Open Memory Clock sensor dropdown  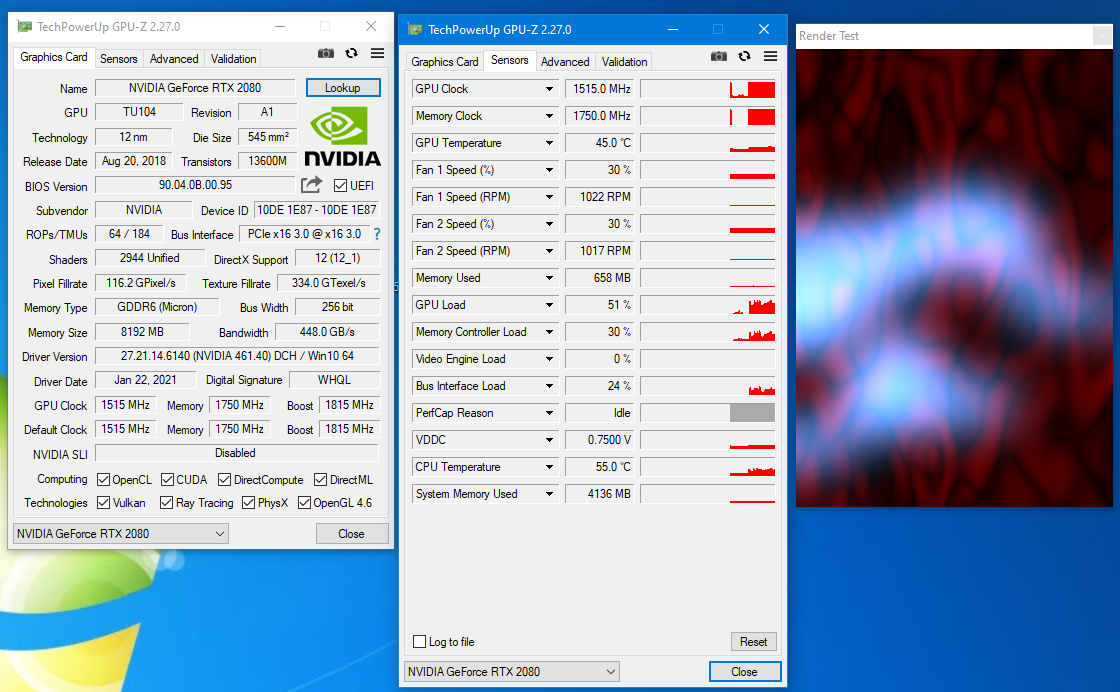click(549, 116)
